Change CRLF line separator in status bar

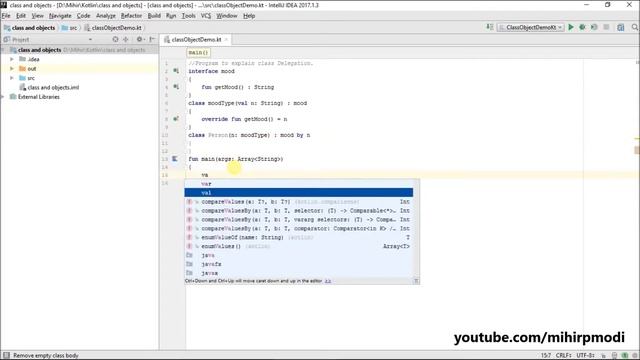point(564,356)
